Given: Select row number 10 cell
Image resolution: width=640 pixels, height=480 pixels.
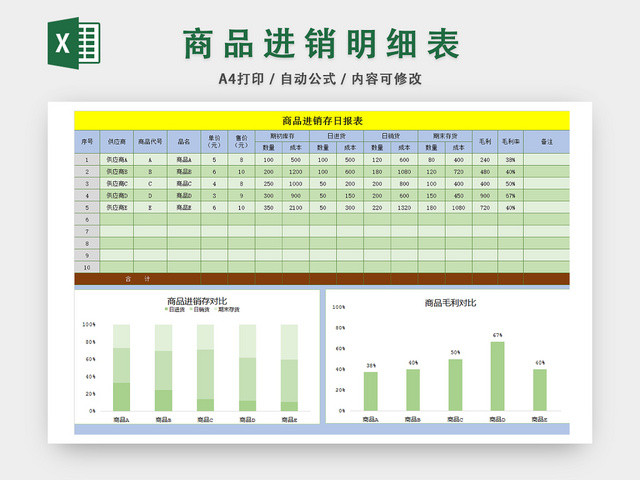Looking at the screenshot, I should click(87, 267).
